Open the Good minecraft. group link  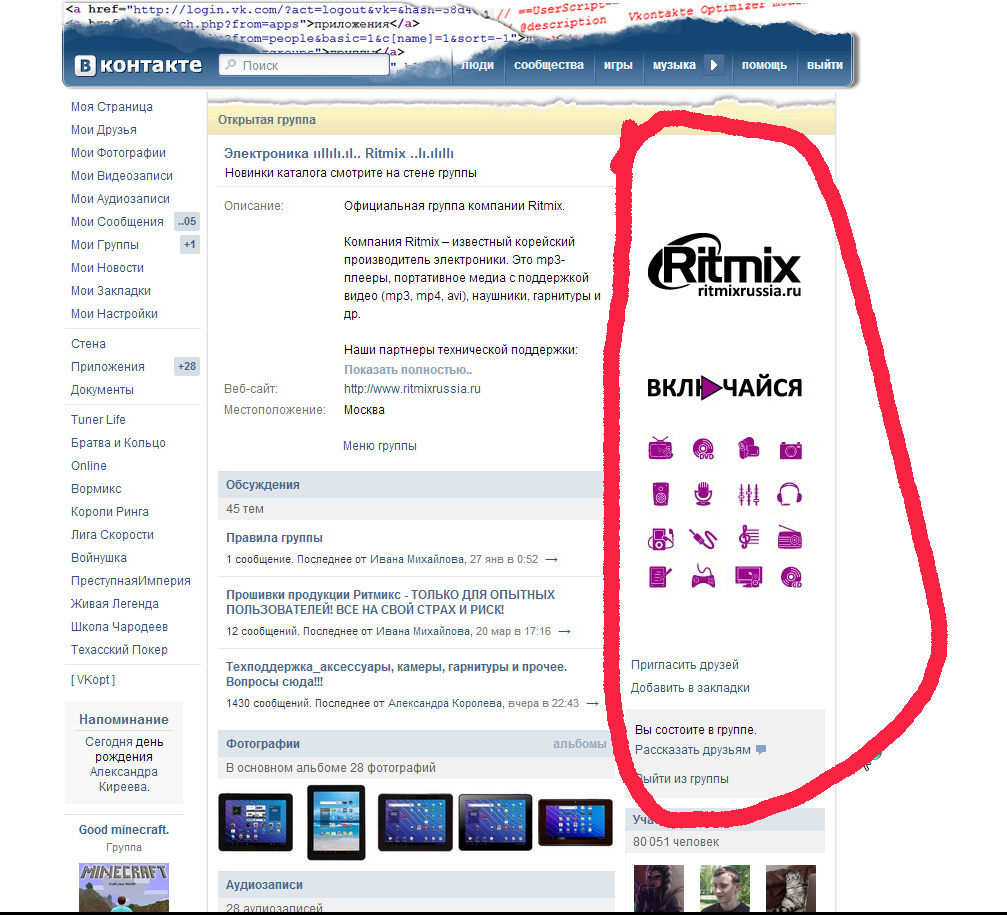pos(124,830)
